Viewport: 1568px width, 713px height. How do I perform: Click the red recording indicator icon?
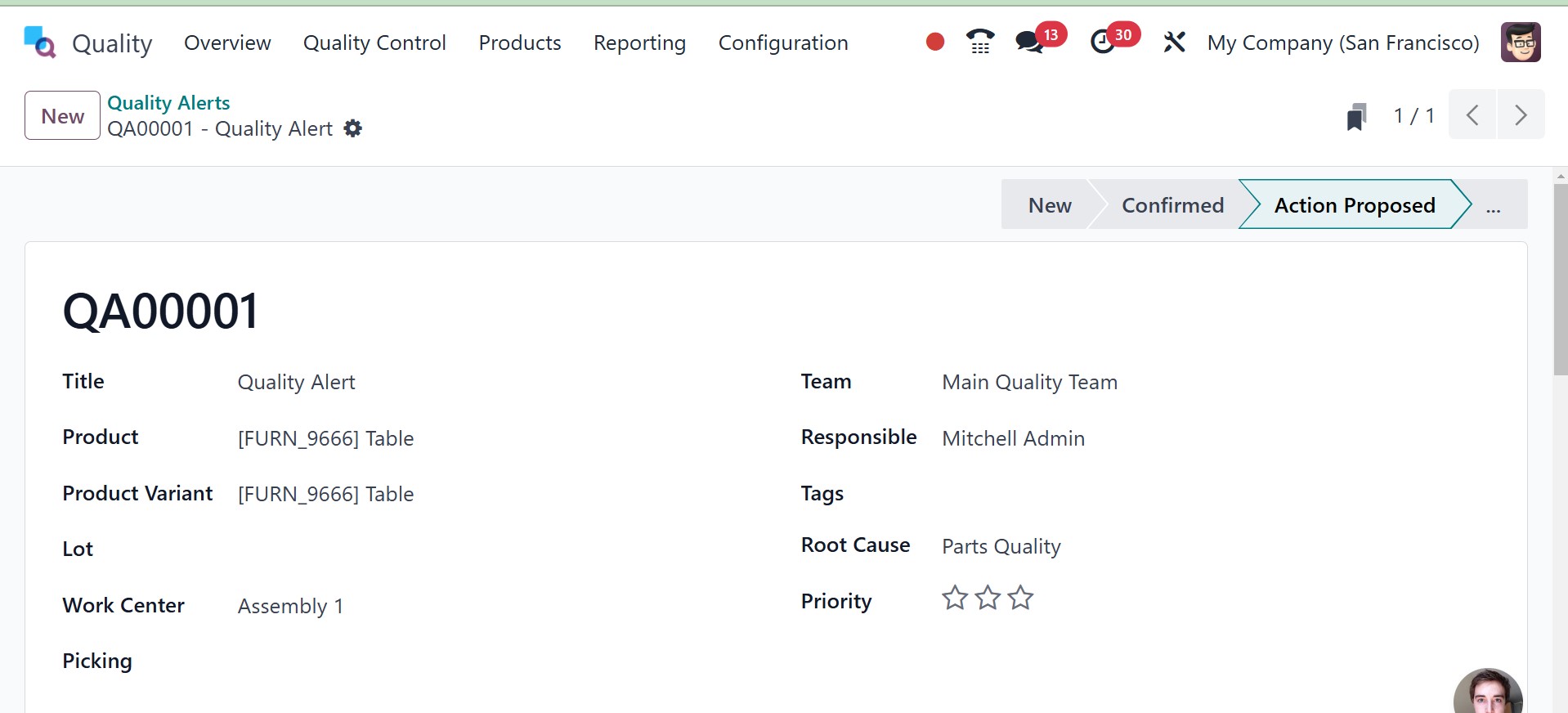pos(935,42)
